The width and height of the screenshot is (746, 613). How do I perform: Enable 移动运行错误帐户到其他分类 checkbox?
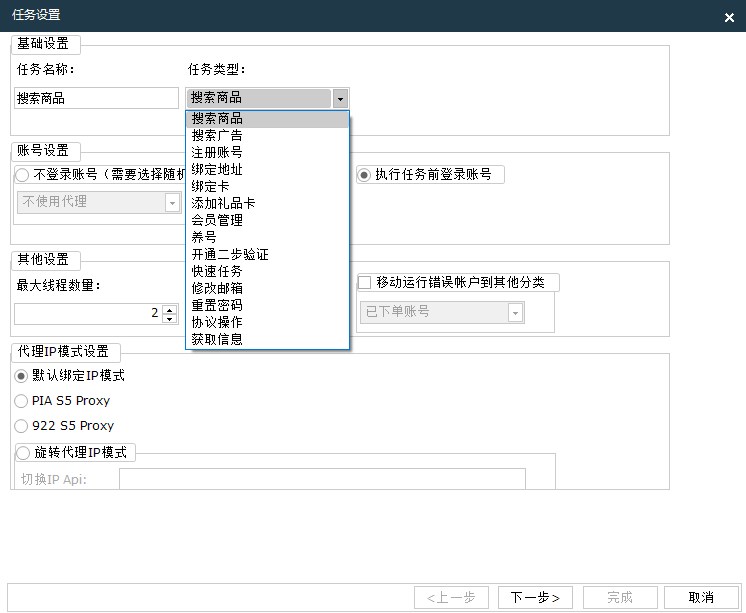364,282
